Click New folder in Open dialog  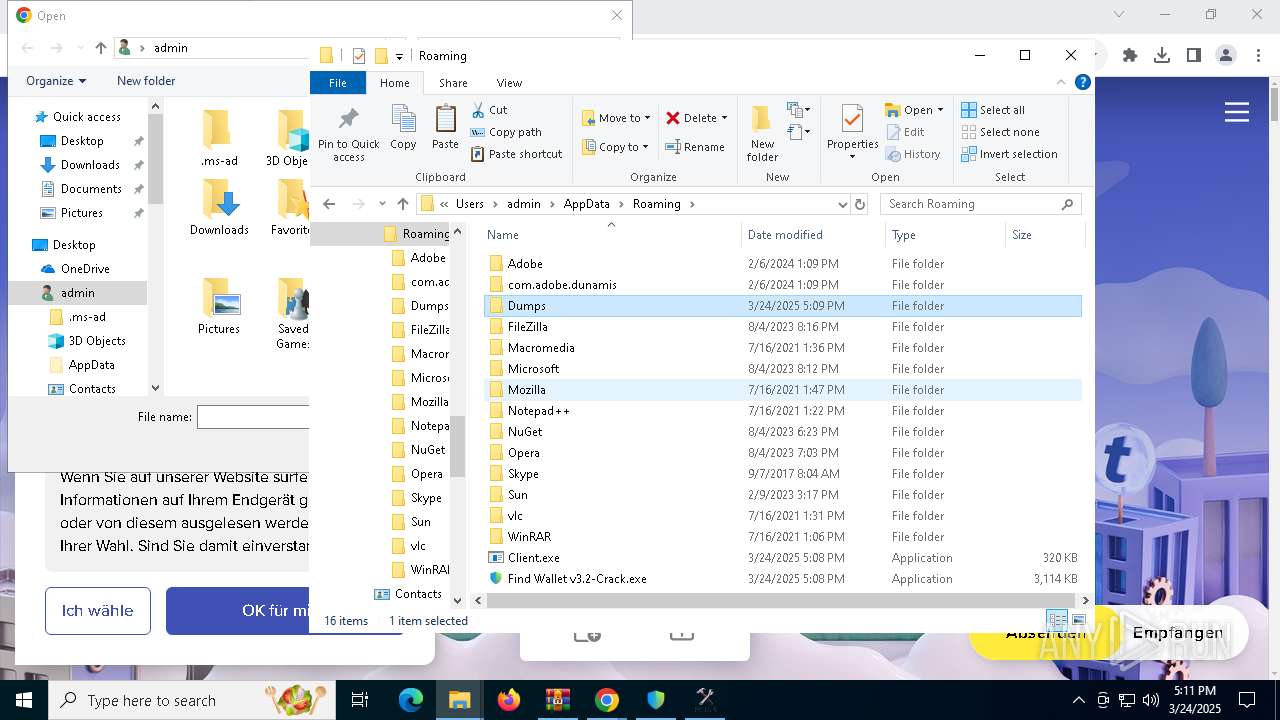click(146, 81)
